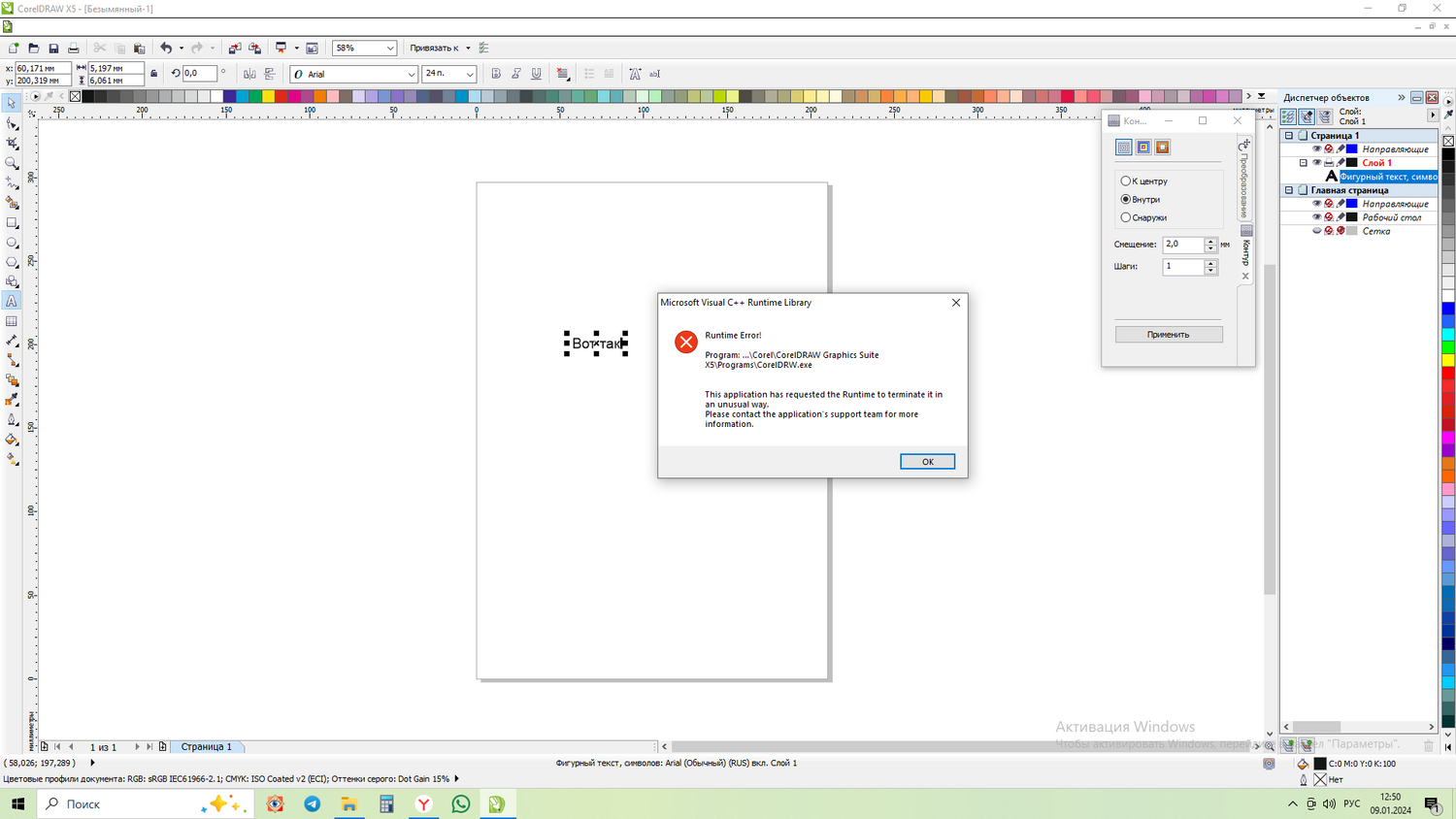Viewport: 1456px width, 819px height.
Task: Select the Eyedropper tool in toolbox
Action: point(12,400)
